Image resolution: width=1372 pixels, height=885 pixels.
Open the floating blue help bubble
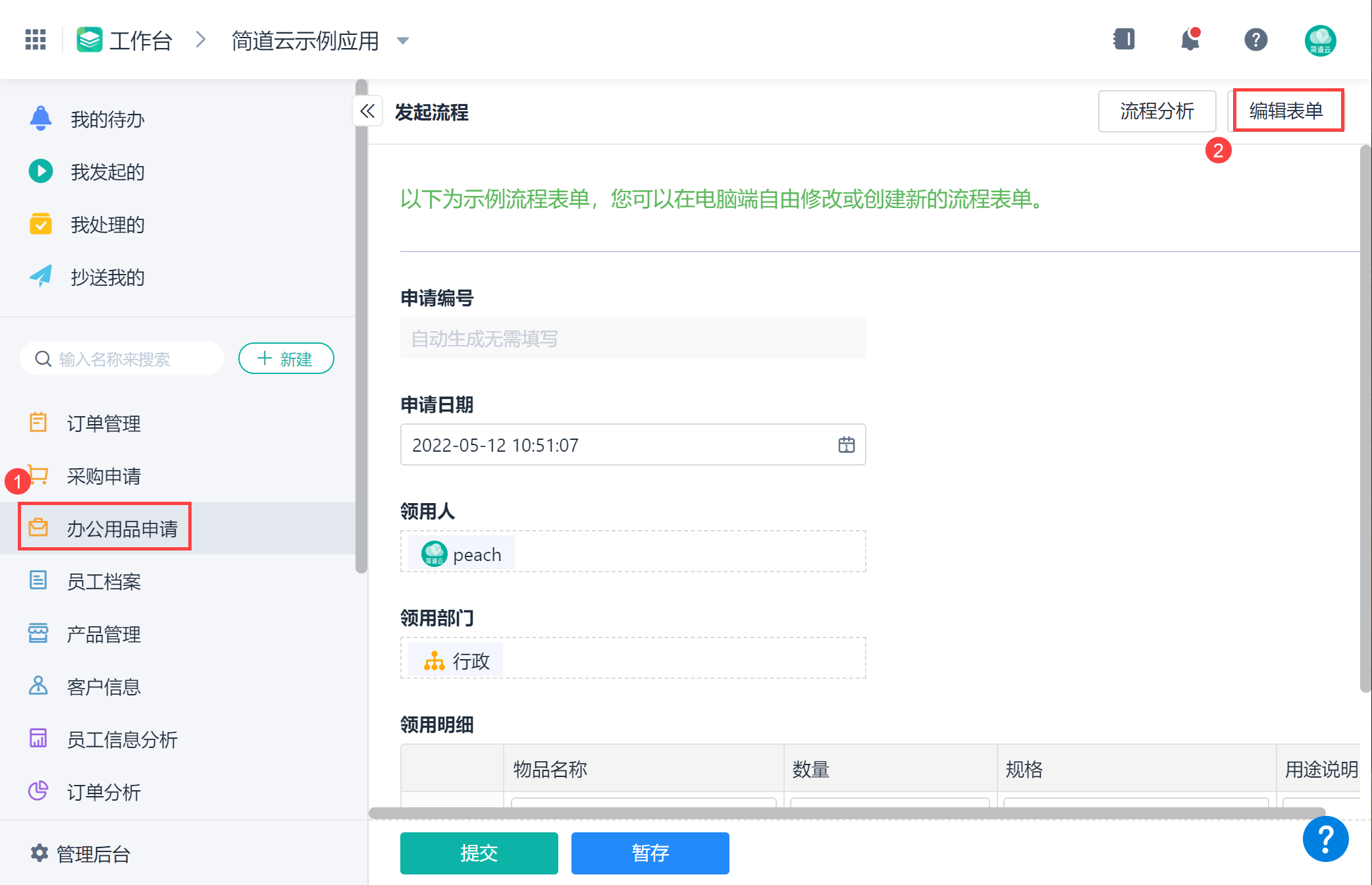click(x=1325, y=839)
